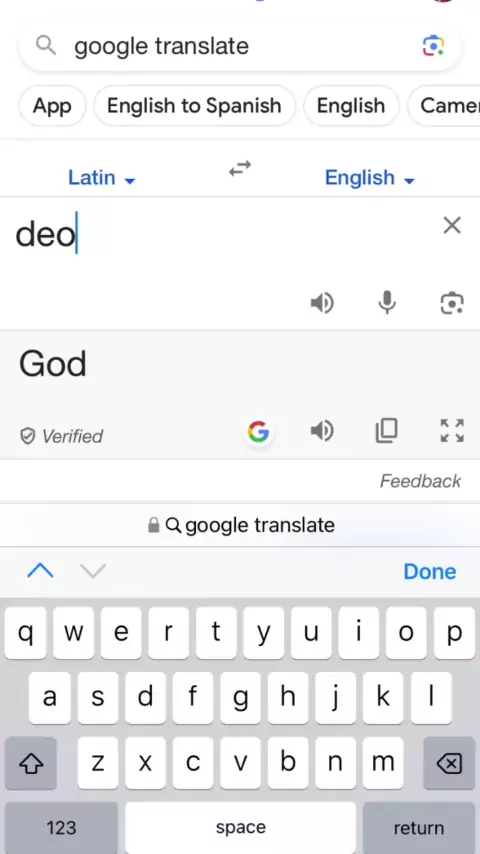The height and width of the screenshot is (854, 480).
Task: Listen to translation 'God' pronunciation
Action: (322, 431)
